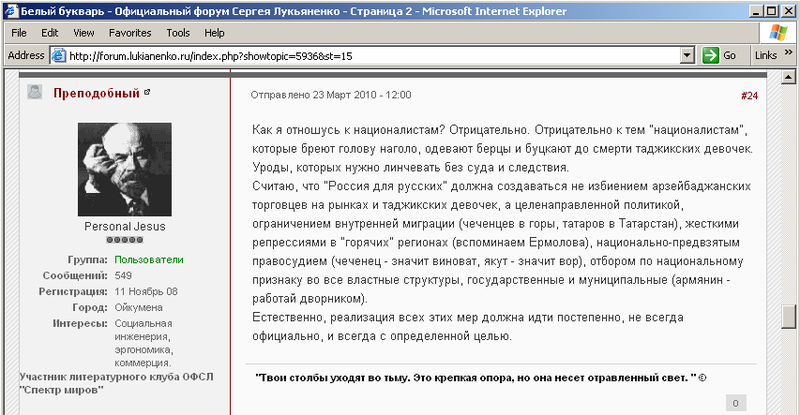Open post number #24 permalink
This screenshot has width=800, height=415.
(749, 95)
